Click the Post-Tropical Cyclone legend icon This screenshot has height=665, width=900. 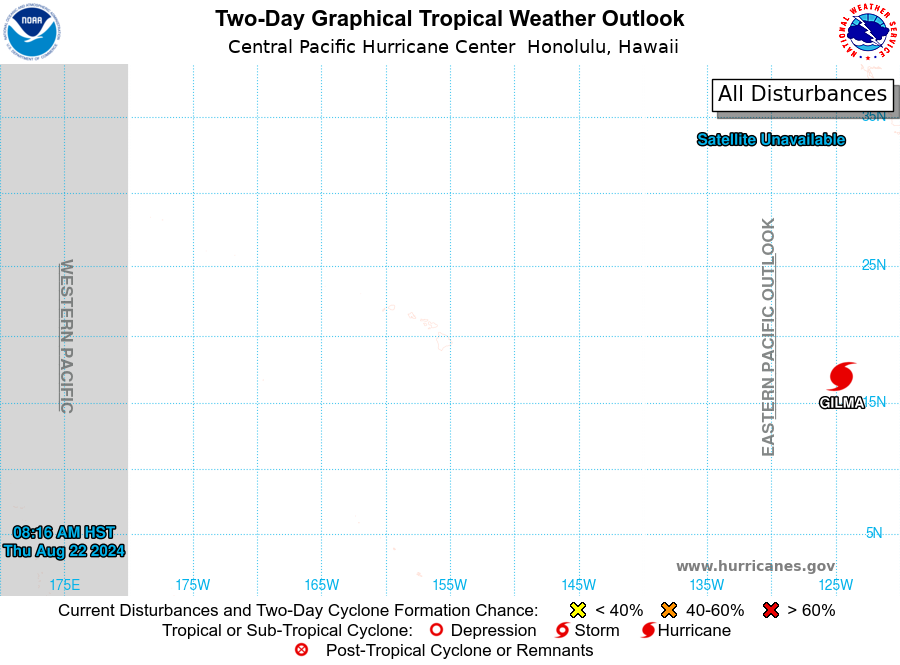click(x=301, y=650)
